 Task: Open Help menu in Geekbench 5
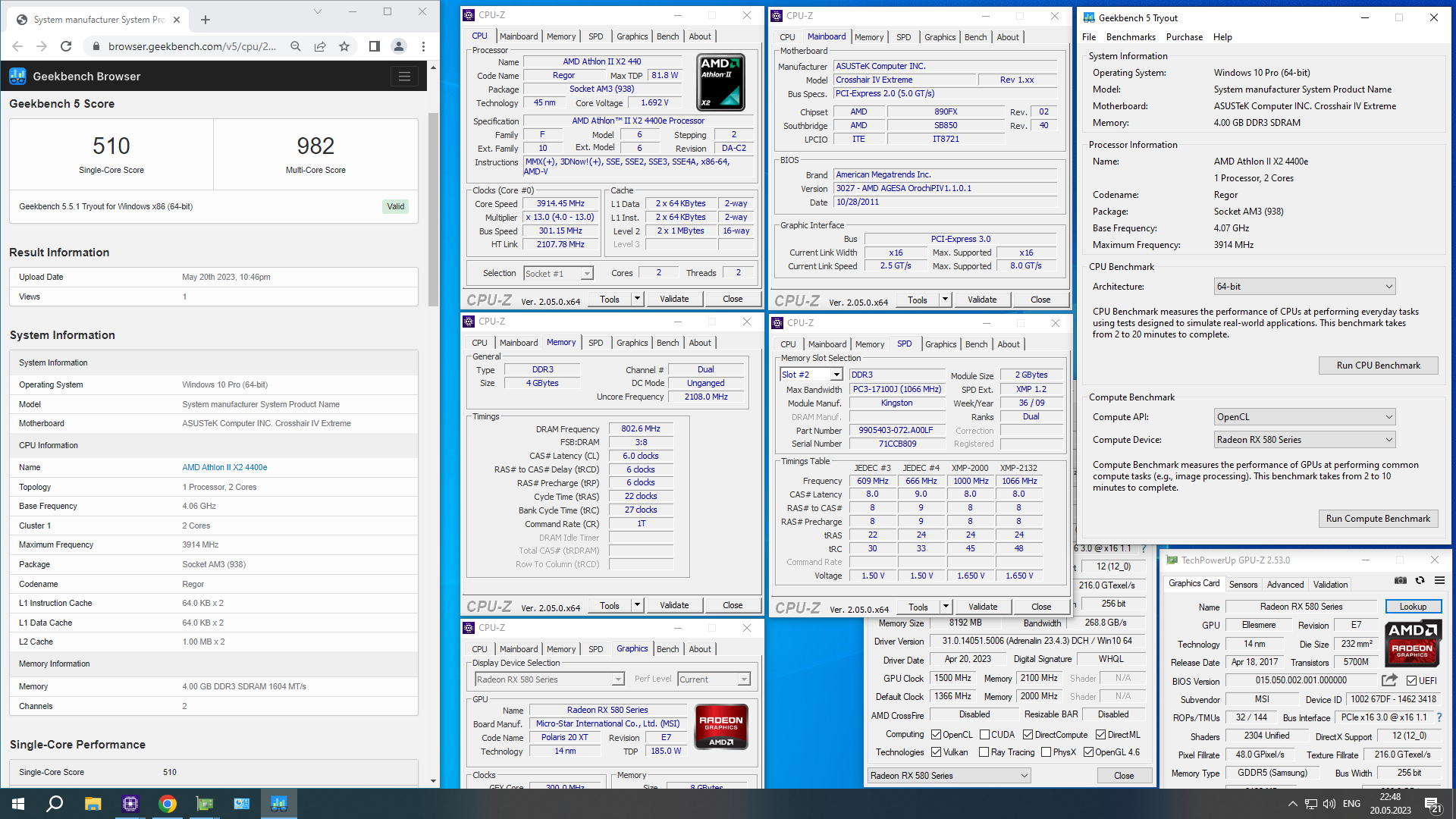[1222, 37]
